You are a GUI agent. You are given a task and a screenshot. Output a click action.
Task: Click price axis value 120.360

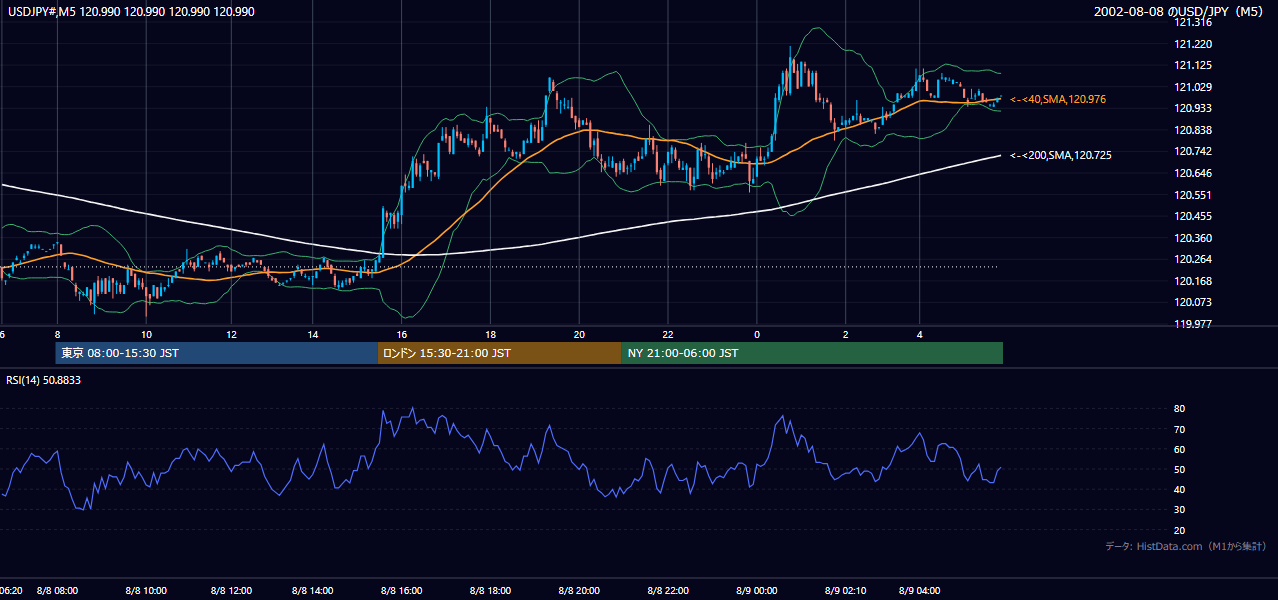(1193, 238)
